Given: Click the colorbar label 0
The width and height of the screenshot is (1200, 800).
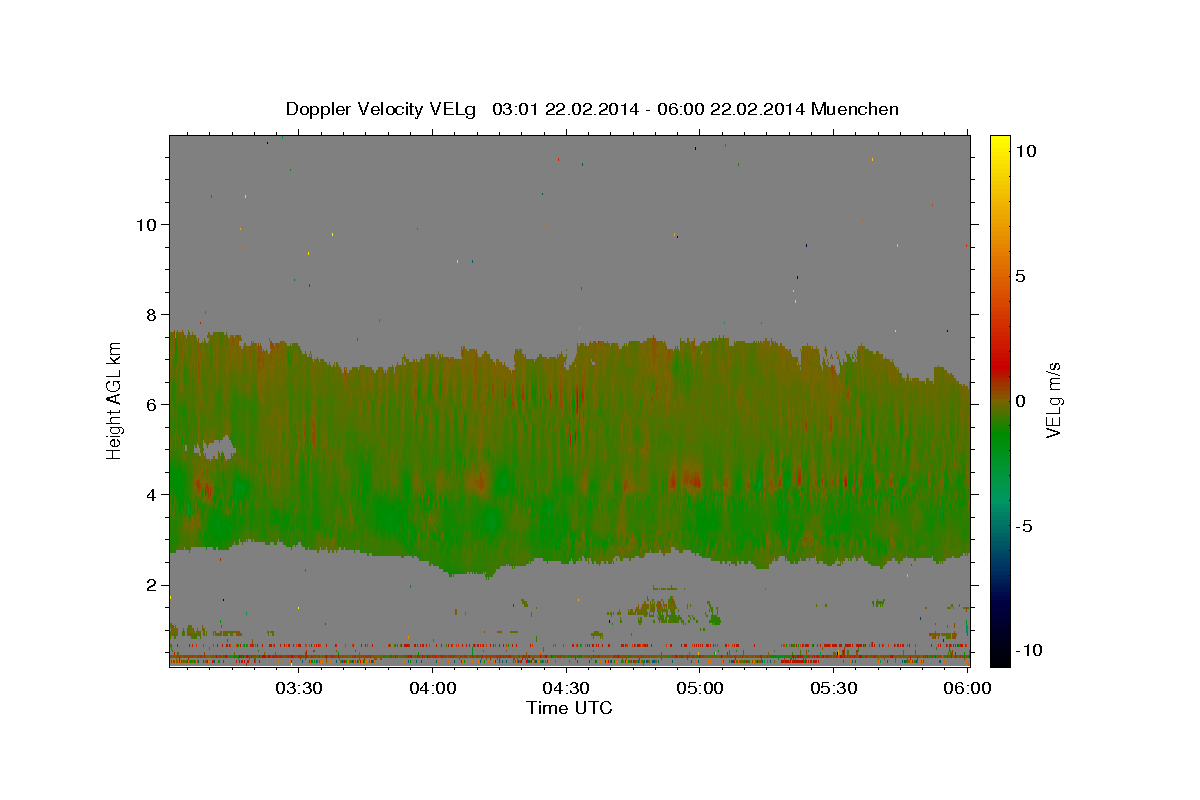Looking at the screenshot, I should pos(1022,401).
